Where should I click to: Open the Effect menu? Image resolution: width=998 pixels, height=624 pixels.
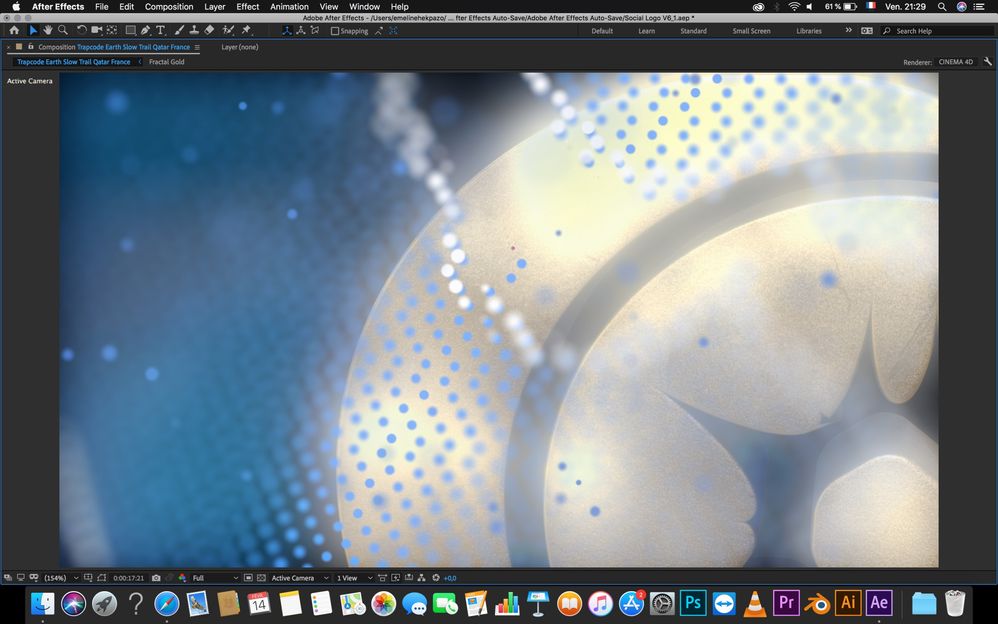tap(248, 6)
